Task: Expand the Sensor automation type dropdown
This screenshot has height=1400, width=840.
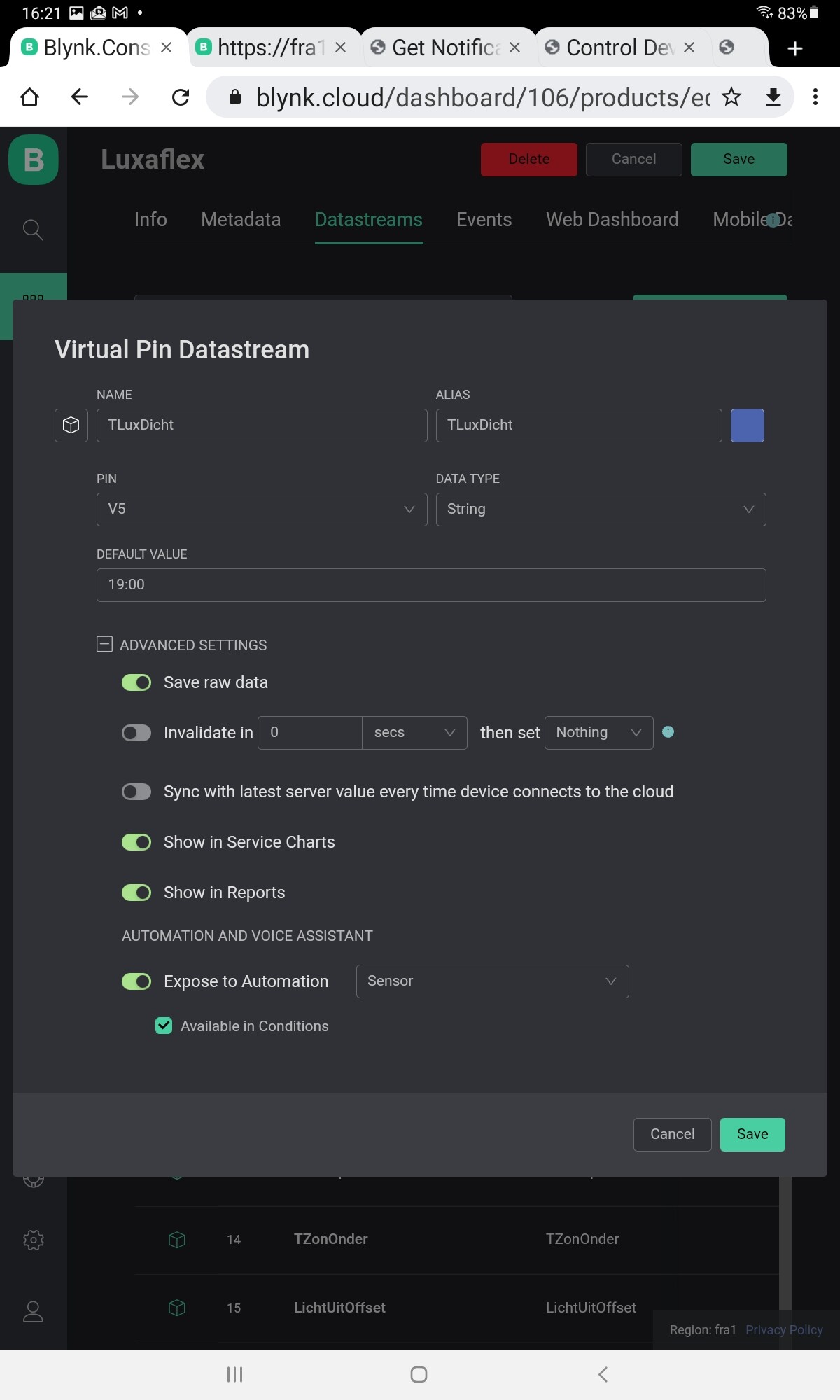Action: click(492, 981)
